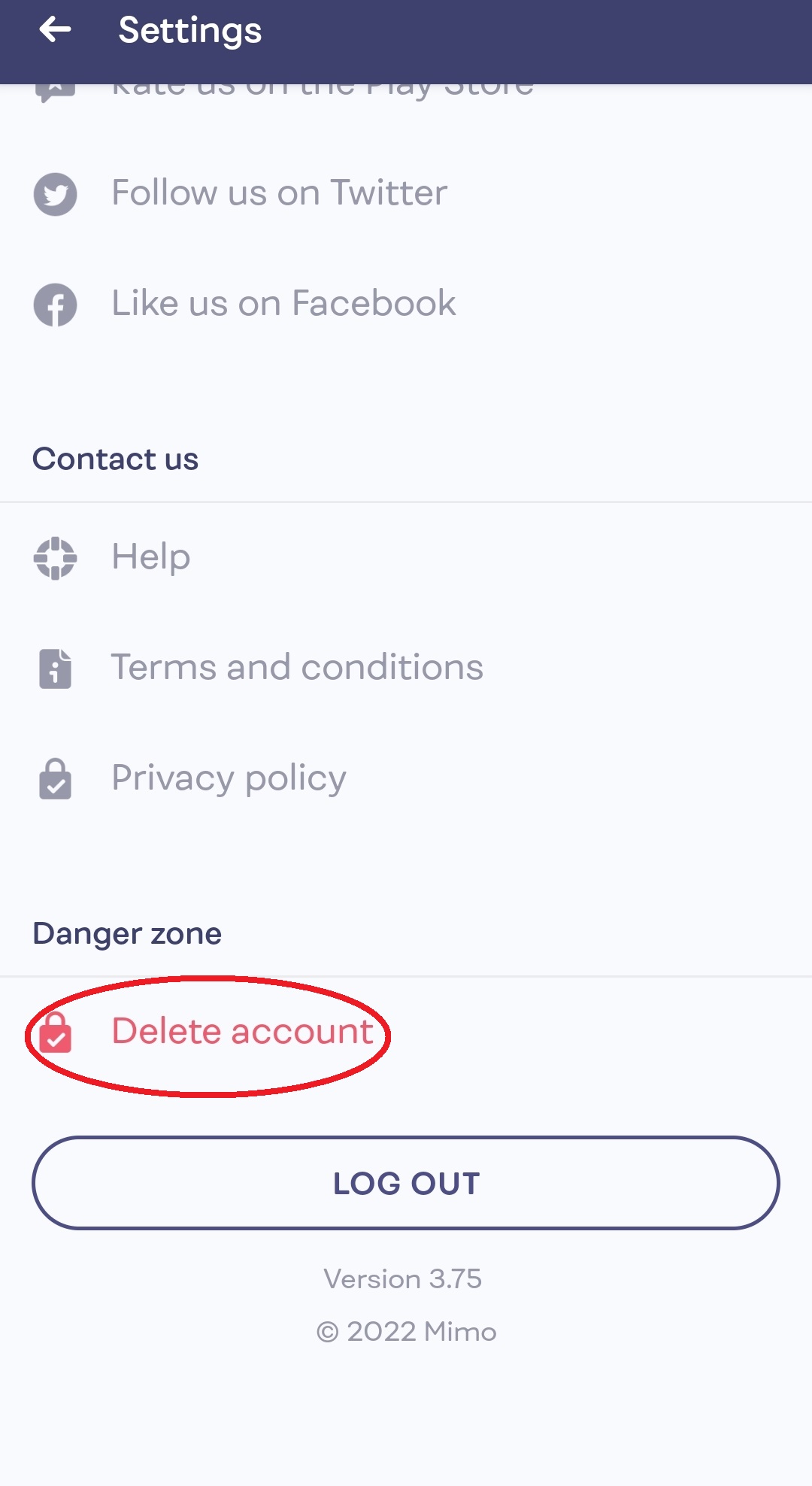Tap the Terms document icon
Viewport: 812px width, 1486px height.
(x=55, y=669)
